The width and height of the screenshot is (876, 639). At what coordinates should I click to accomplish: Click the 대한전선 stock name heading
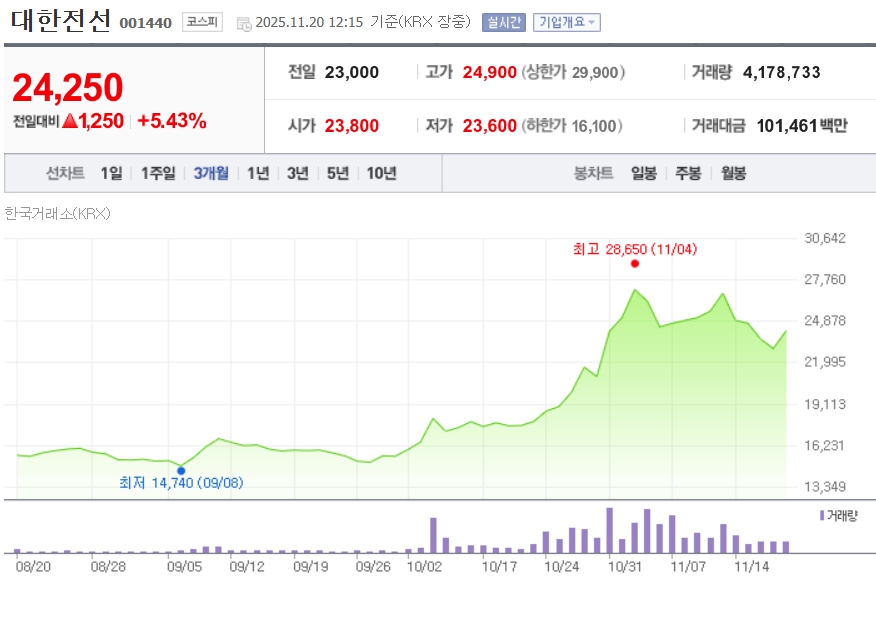click(x=62, y=21)
